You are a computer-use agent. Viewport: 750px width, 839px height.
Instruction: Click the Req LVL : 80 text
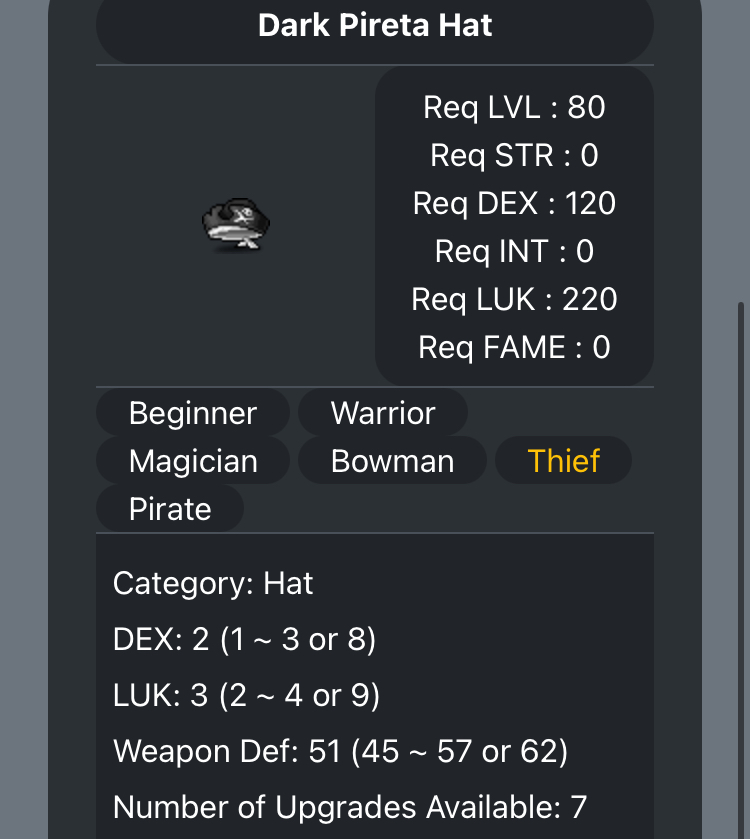coord(514,107)
